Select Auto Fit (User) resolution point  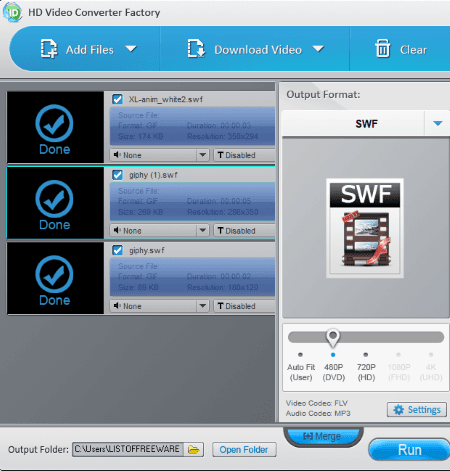301,355
